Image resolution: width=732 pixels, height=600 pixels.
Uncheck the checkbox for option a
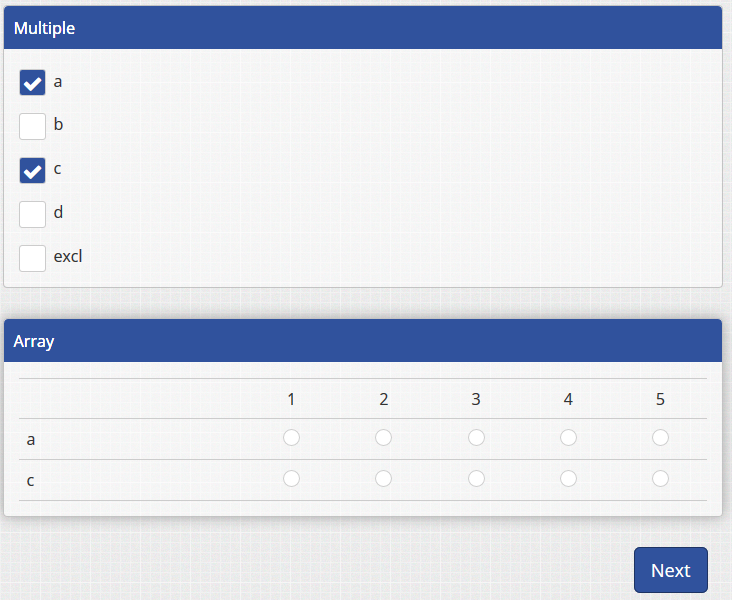tap(33, 83)
